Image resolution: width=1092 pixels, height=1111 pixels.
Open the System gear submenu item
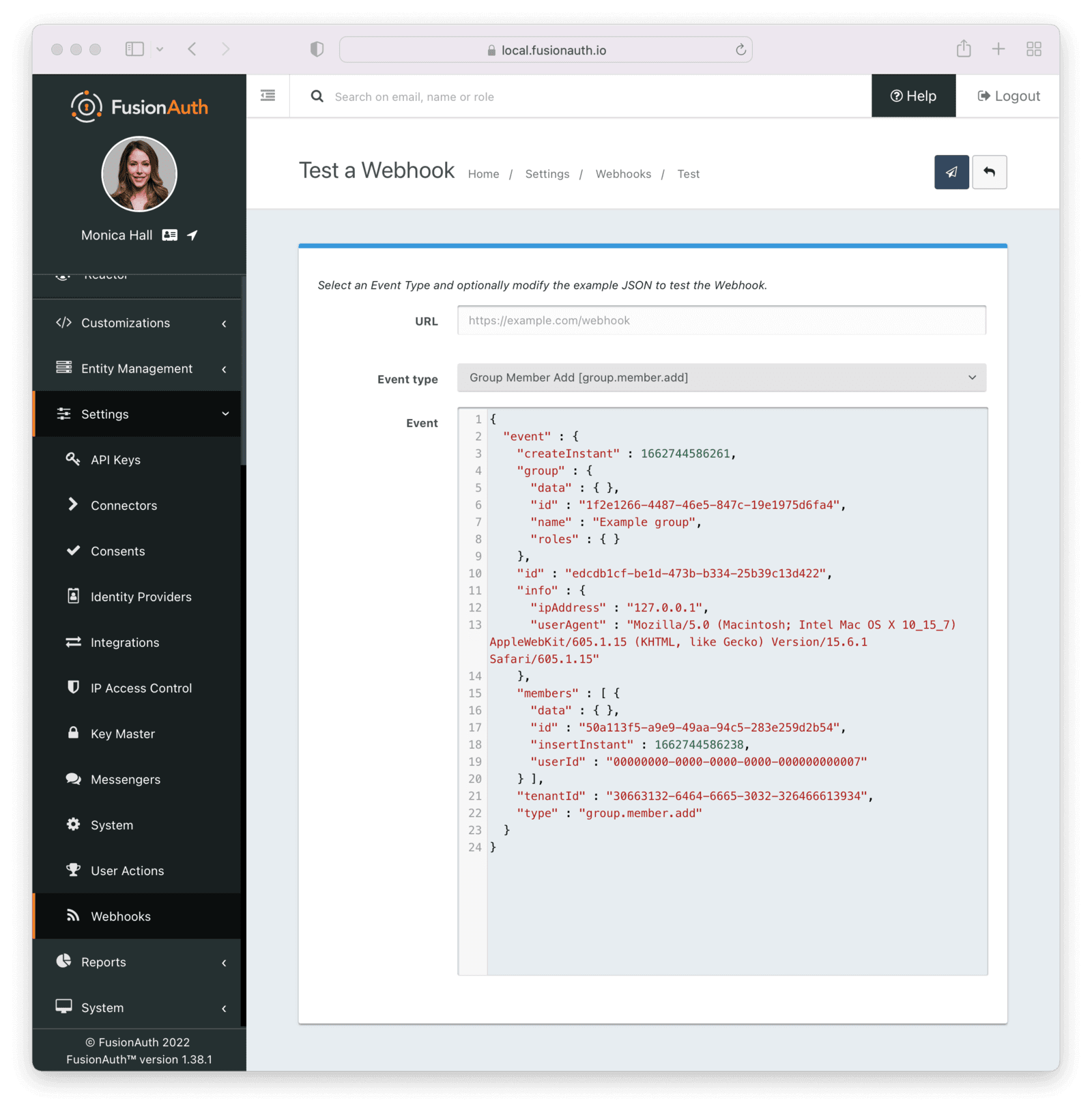[136, 826]
